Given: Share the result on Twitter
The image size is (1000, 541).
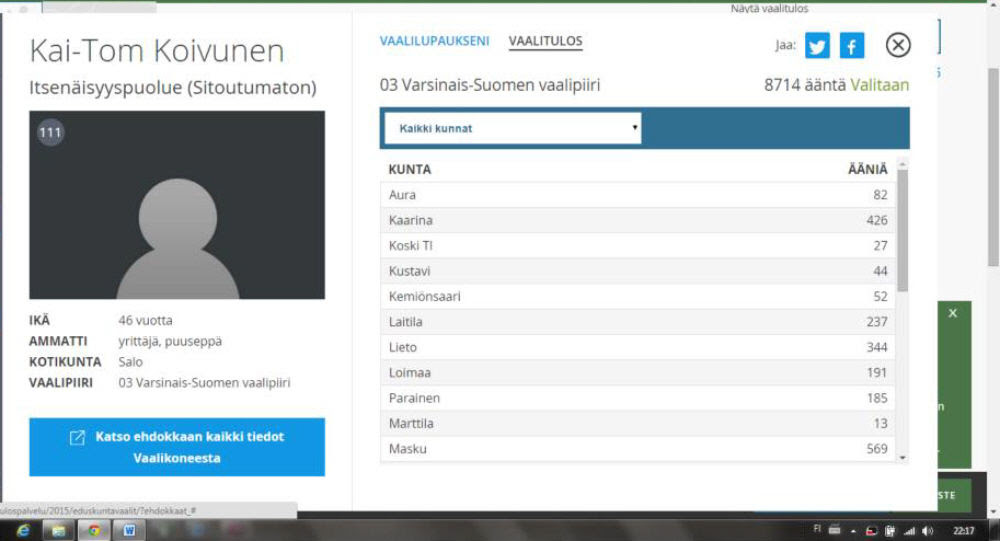Looking at the screenshot, I should pos(817,45).
